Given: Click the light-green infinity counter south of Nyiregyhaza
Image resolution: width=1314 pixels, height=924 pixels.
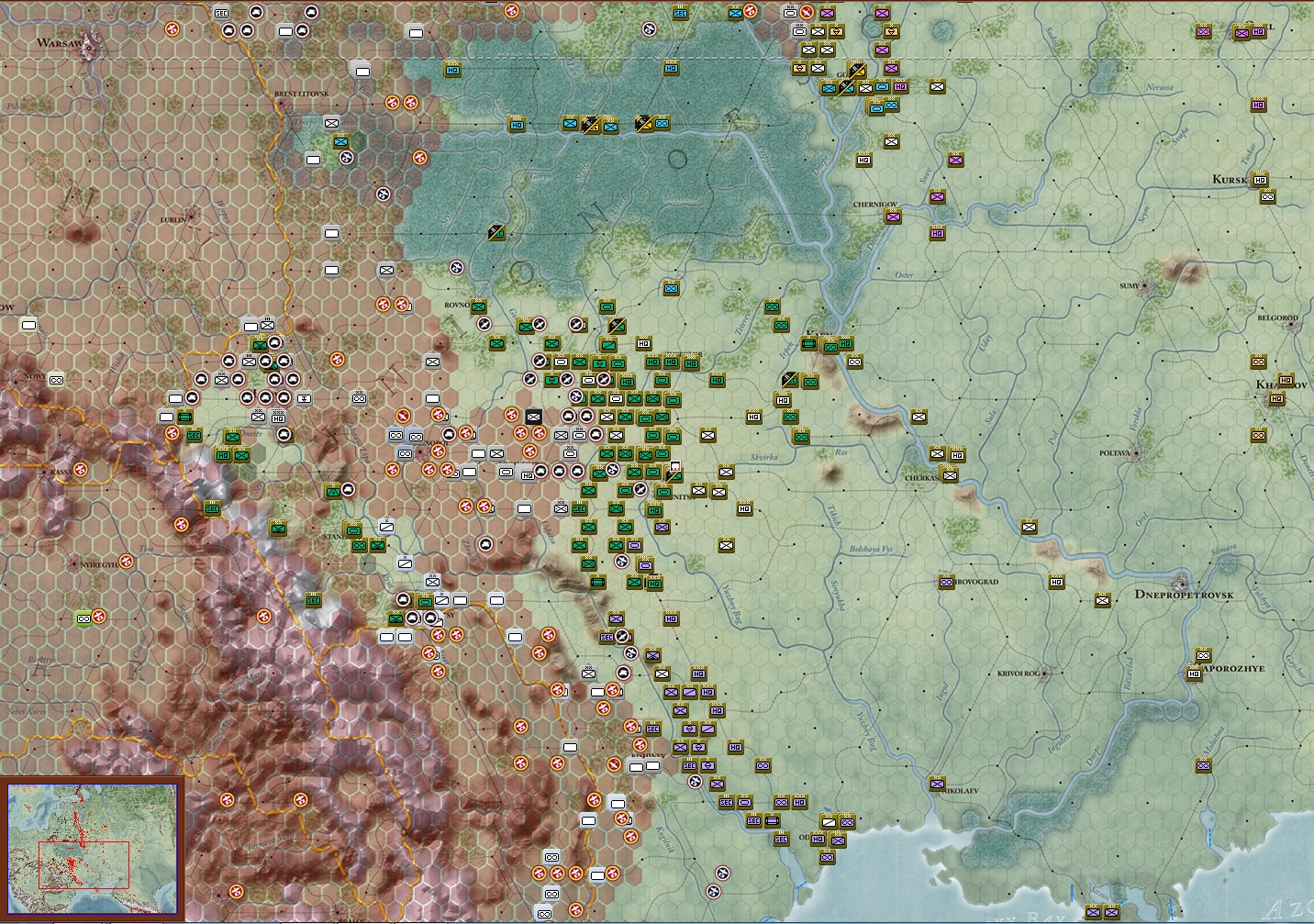Looking at the screenshot, I should 84,618.
